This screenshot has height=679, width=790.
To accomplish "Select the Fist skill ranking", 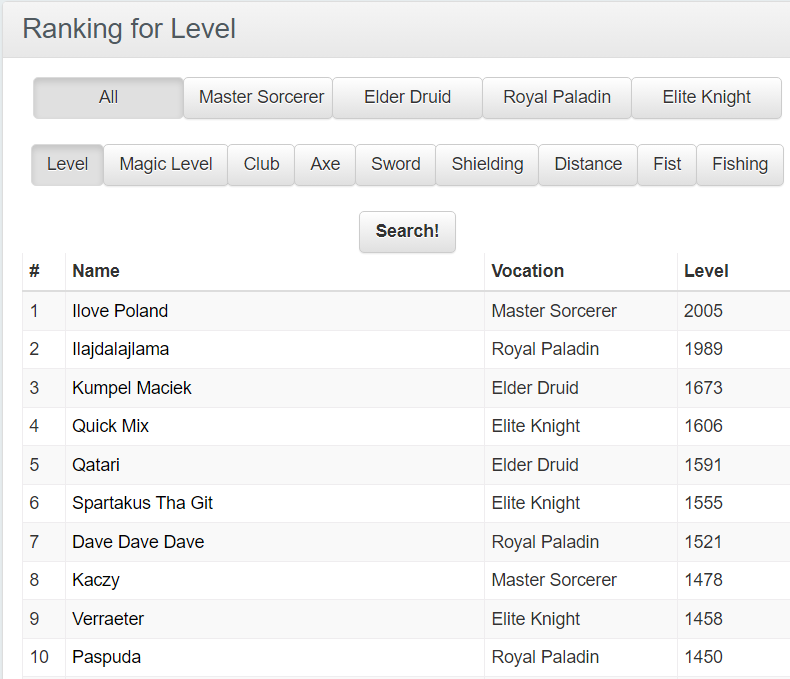I will (667, 165).
